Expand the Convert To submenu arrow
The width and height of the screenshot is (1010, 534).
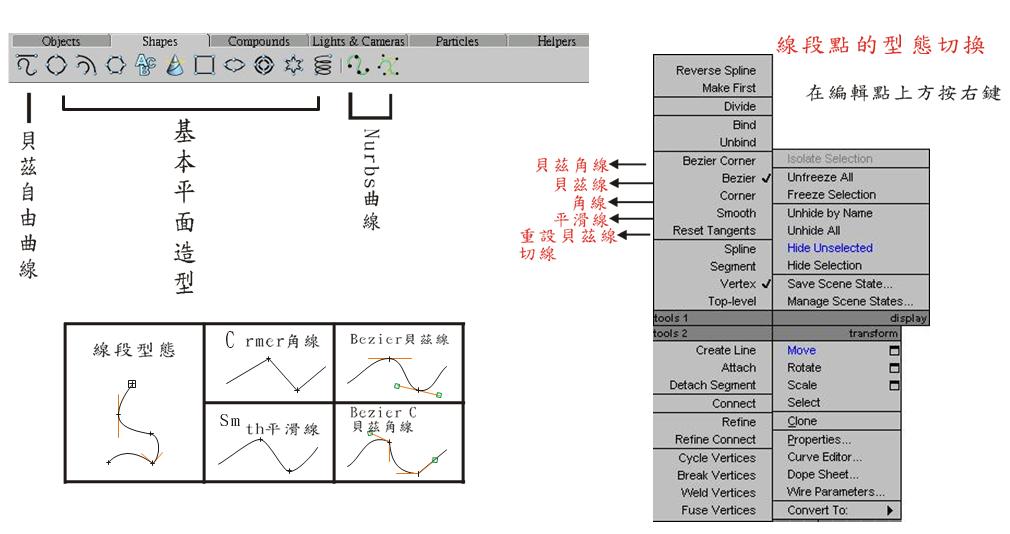point(890,510)
